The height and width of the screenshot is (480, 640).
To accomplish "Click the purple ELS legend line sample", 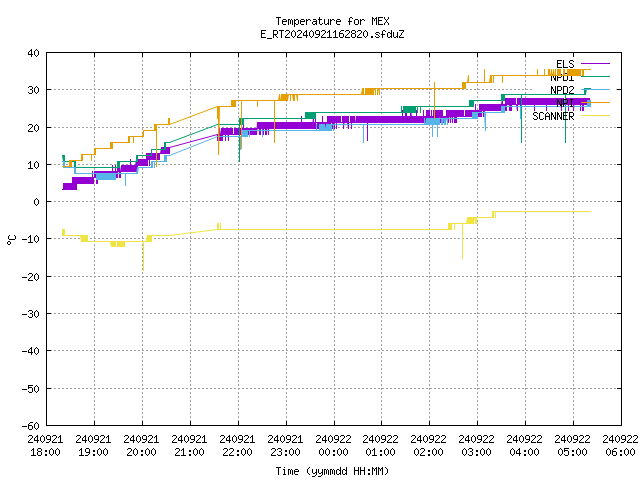I will click(x=595, y=64).
